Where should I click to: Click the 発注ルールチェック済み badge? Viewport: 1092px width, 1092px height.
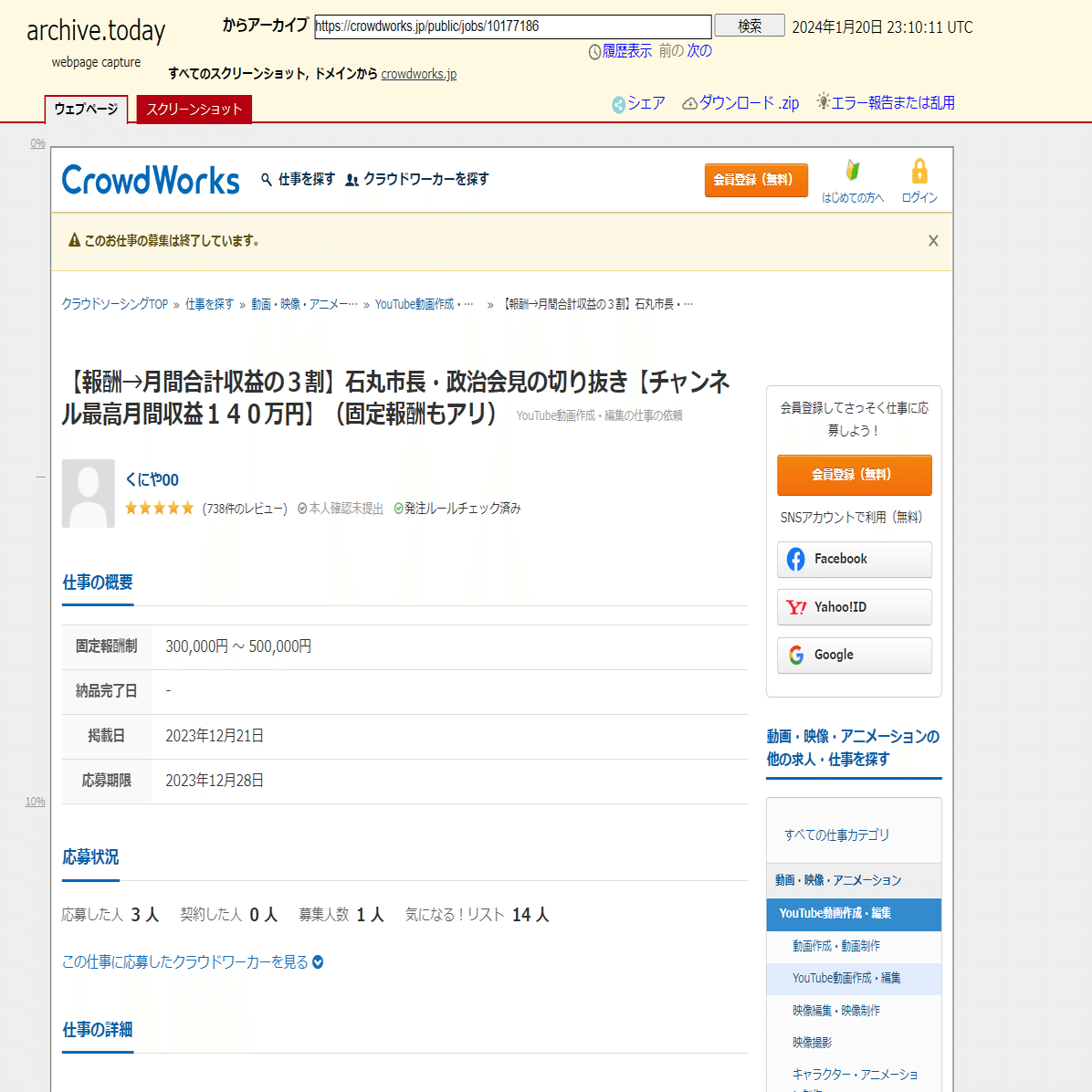pos(457,509)
